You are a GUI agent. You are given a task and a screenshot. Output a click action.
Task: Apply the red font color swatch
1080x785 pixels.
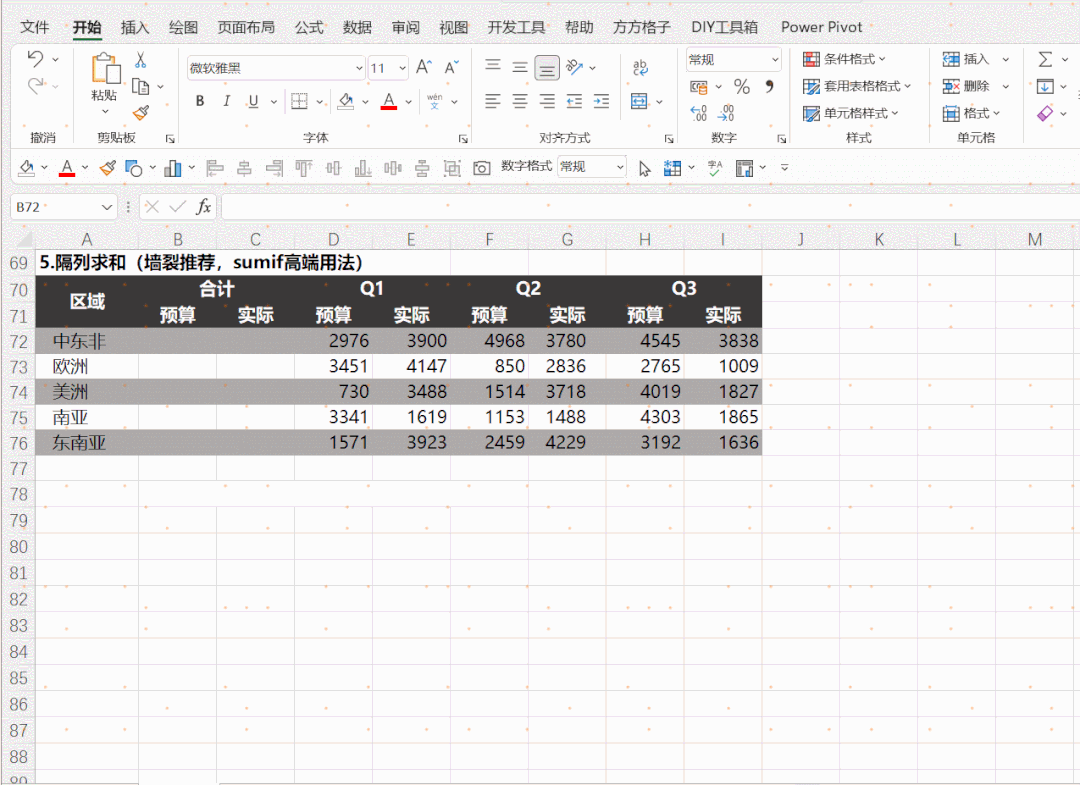coord(388,101)
